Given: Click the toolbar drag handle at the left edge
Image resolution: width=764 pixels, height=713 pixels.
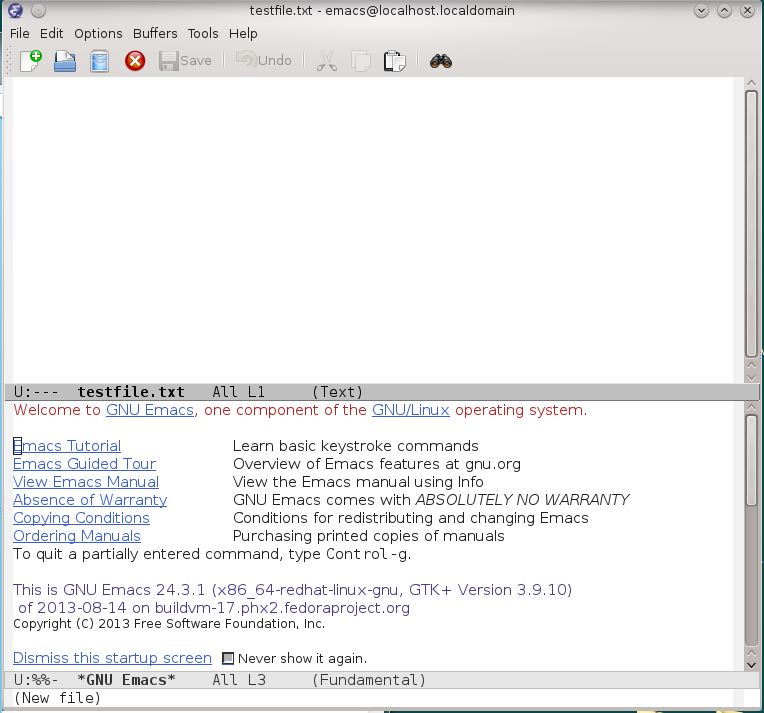Looking at the screenshot, I should point(8,61).
